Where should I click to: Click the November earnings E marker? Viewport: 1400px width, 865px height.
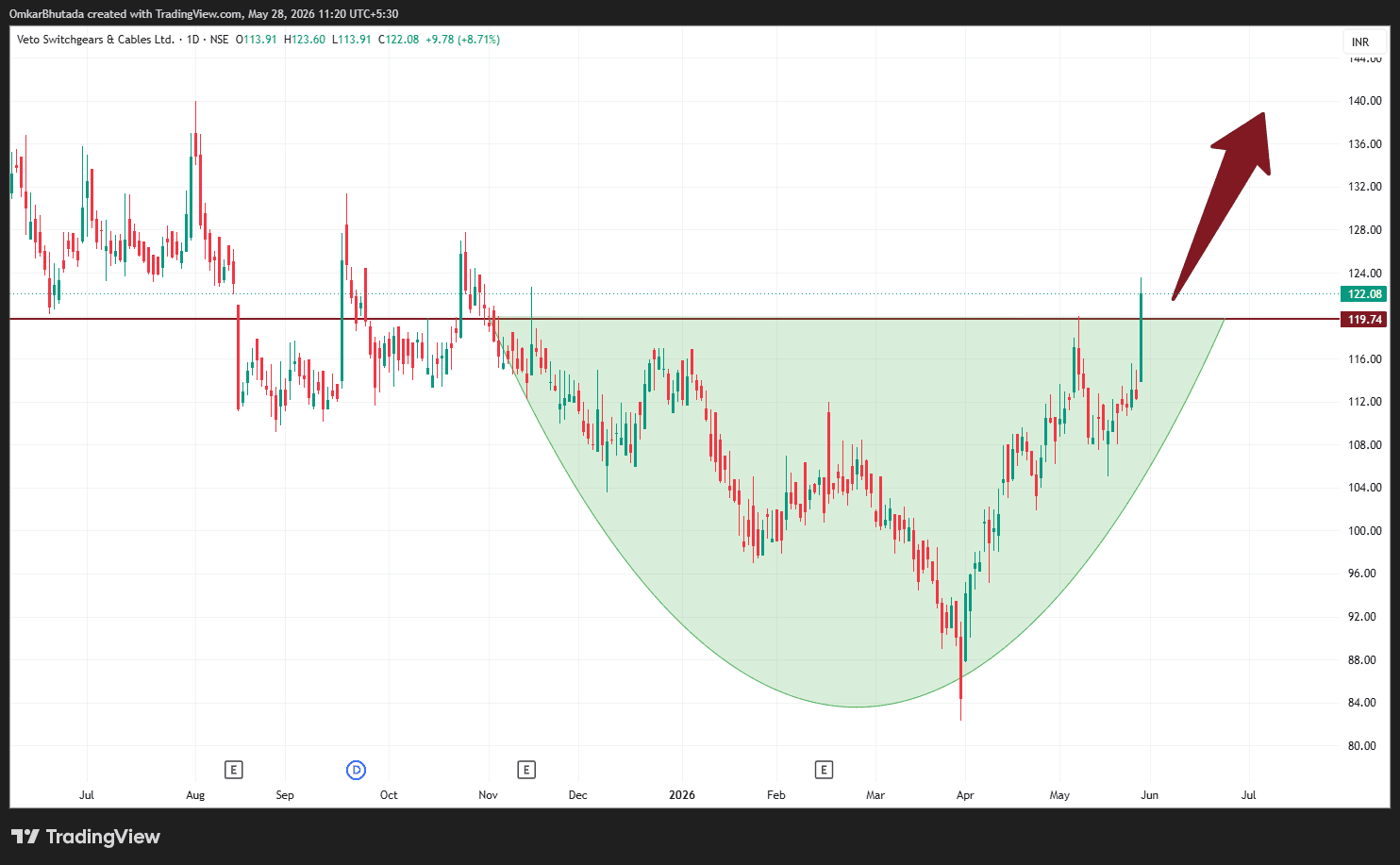pos(526,770)
